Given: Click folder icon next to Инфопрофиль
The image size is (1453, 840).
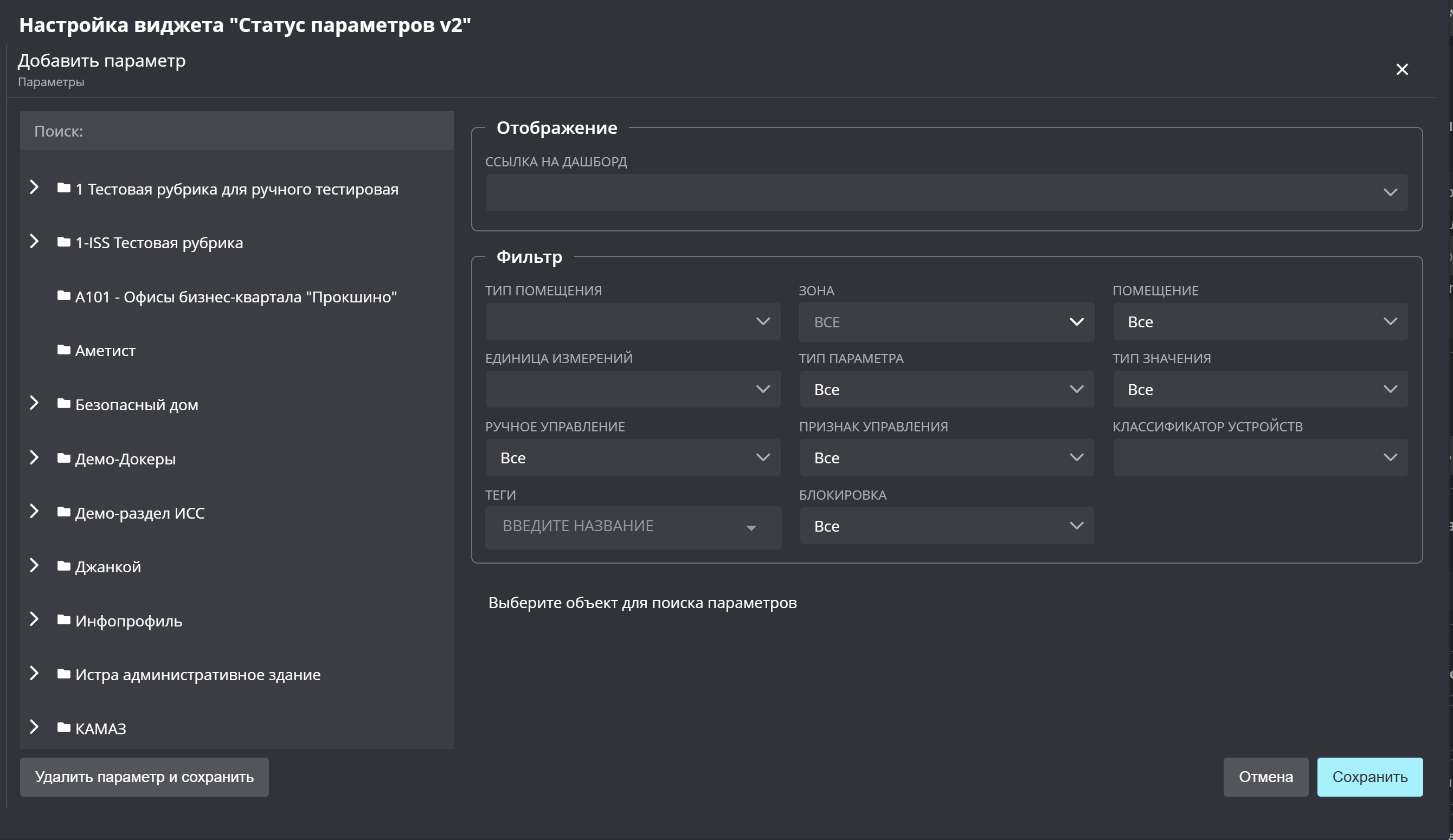Looking at the screenshot, I should click(64, 620).
